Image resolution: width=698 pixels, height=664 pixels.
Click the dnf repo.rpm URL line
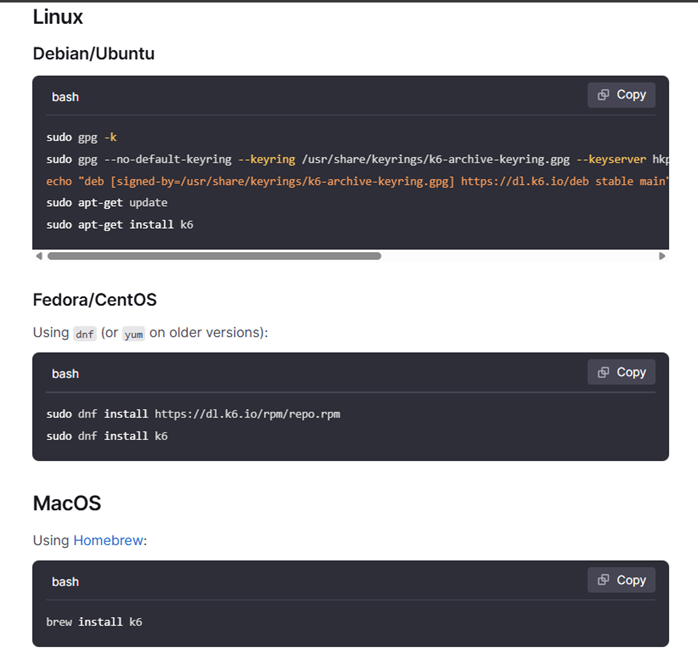[x=193, y=414]
